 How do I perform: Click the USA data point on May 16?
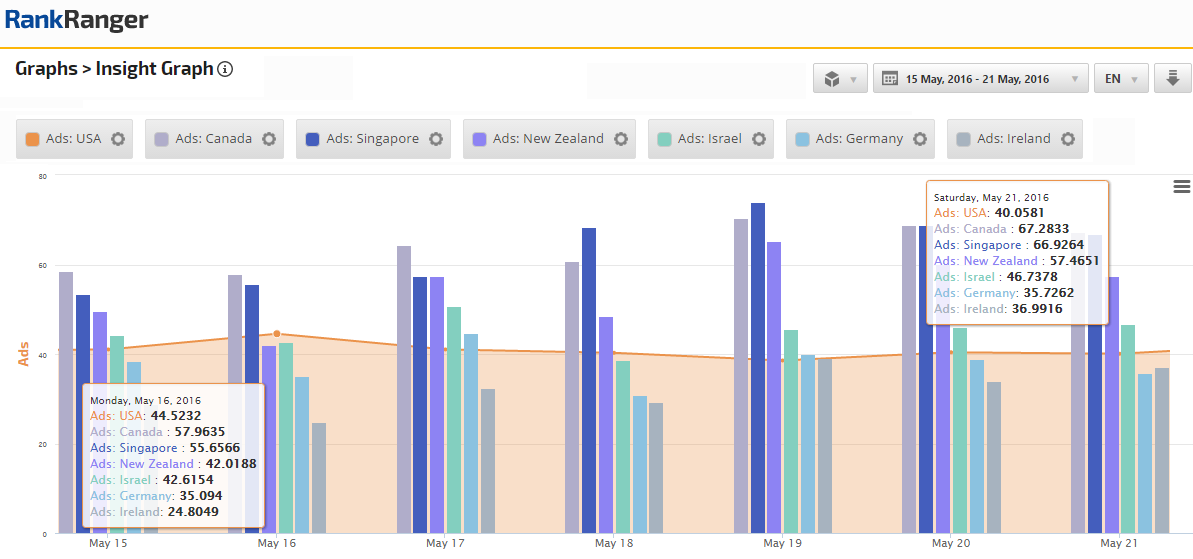(x=277, y=334)
